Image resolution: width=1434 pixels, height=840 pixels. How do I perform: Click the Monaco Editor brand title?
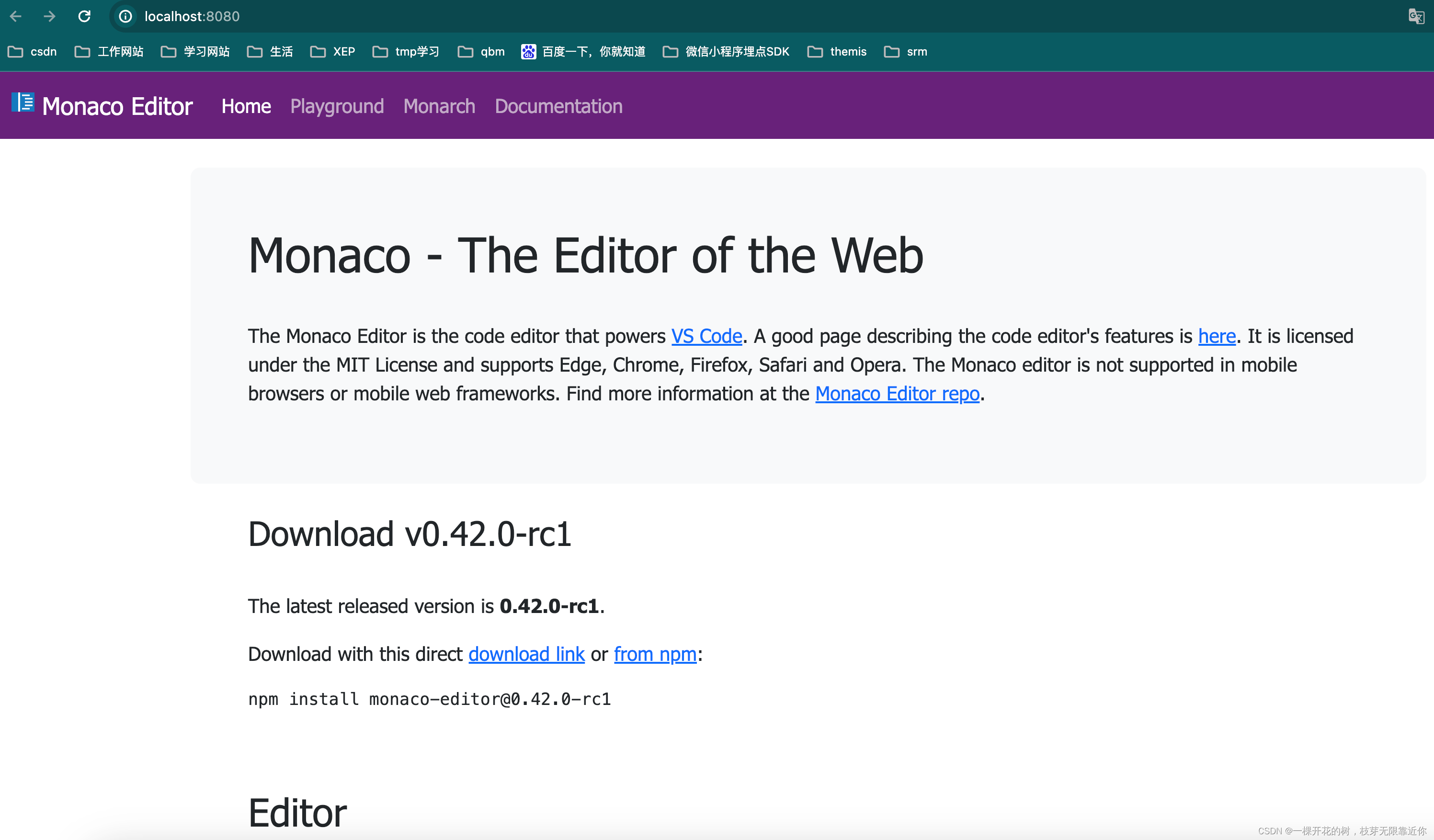pyautogui.click(x=117, y=106)
